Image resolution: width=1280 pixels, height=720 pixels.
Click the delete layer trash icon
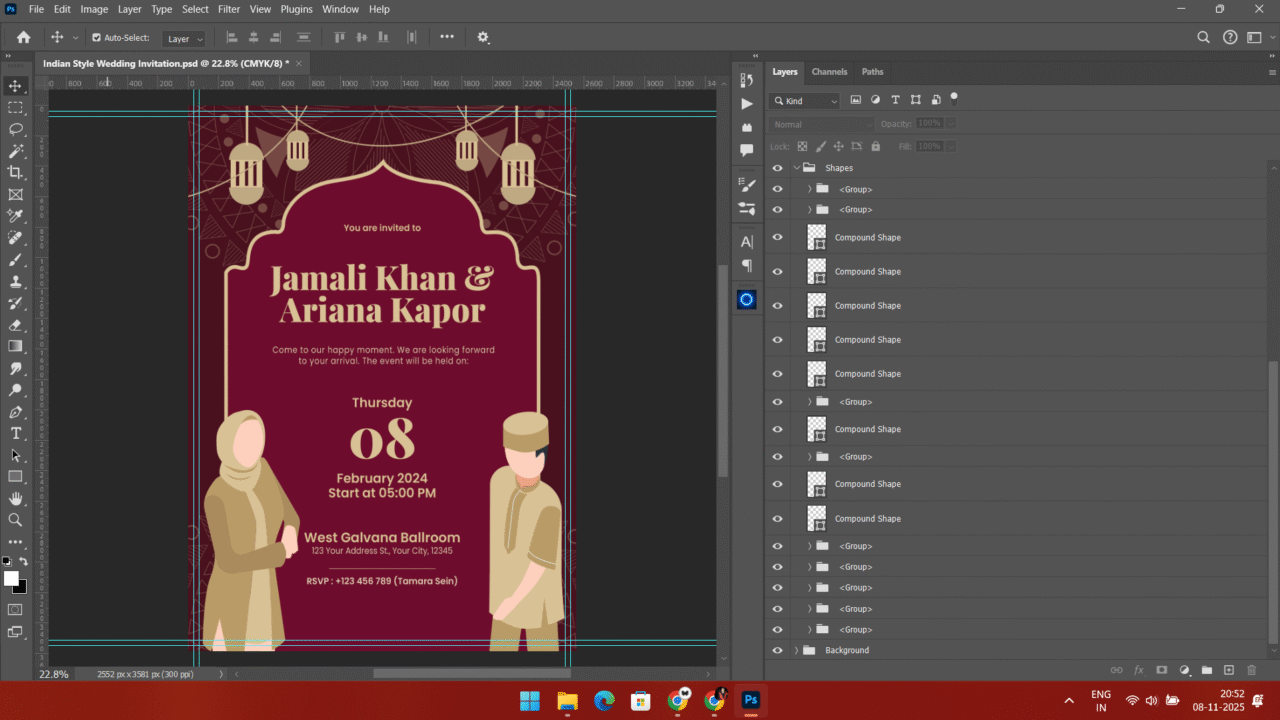pyautogui.click(x=1251, y=670)
